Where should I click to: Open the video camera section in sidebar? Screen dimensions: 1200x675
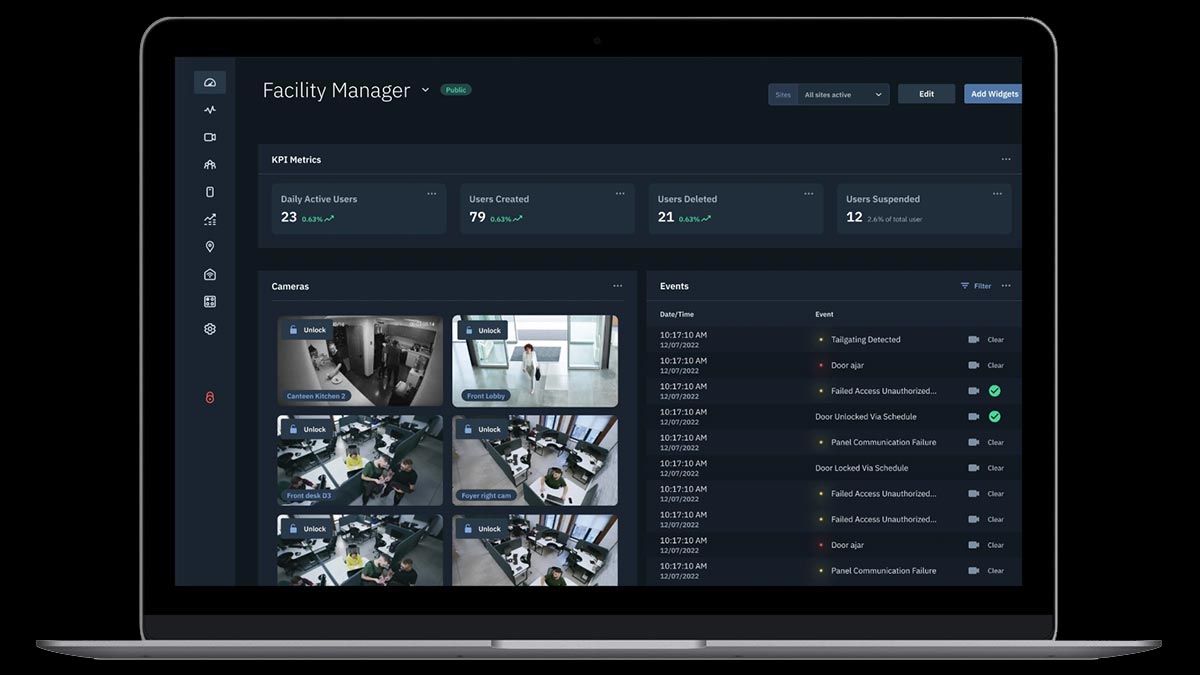coord(210,137)
